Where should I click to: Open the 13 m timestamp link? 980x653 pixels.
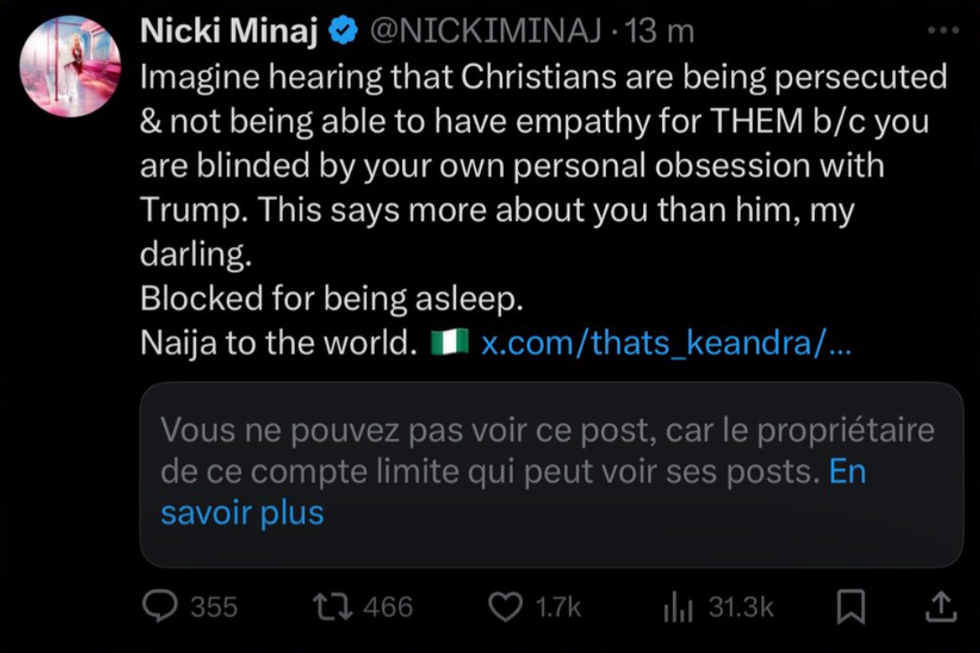(659, 32)
